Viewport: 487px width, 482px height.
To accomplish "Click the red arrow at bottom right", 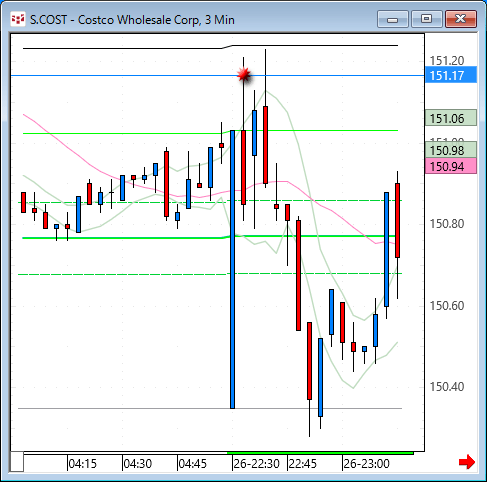I will click(467, 462).
